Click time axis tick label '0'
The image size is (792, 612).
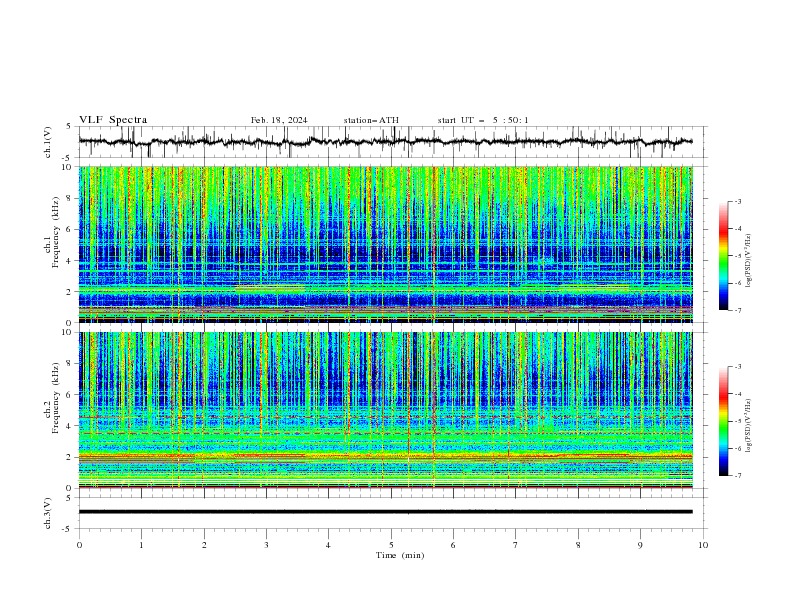point(79,545)
